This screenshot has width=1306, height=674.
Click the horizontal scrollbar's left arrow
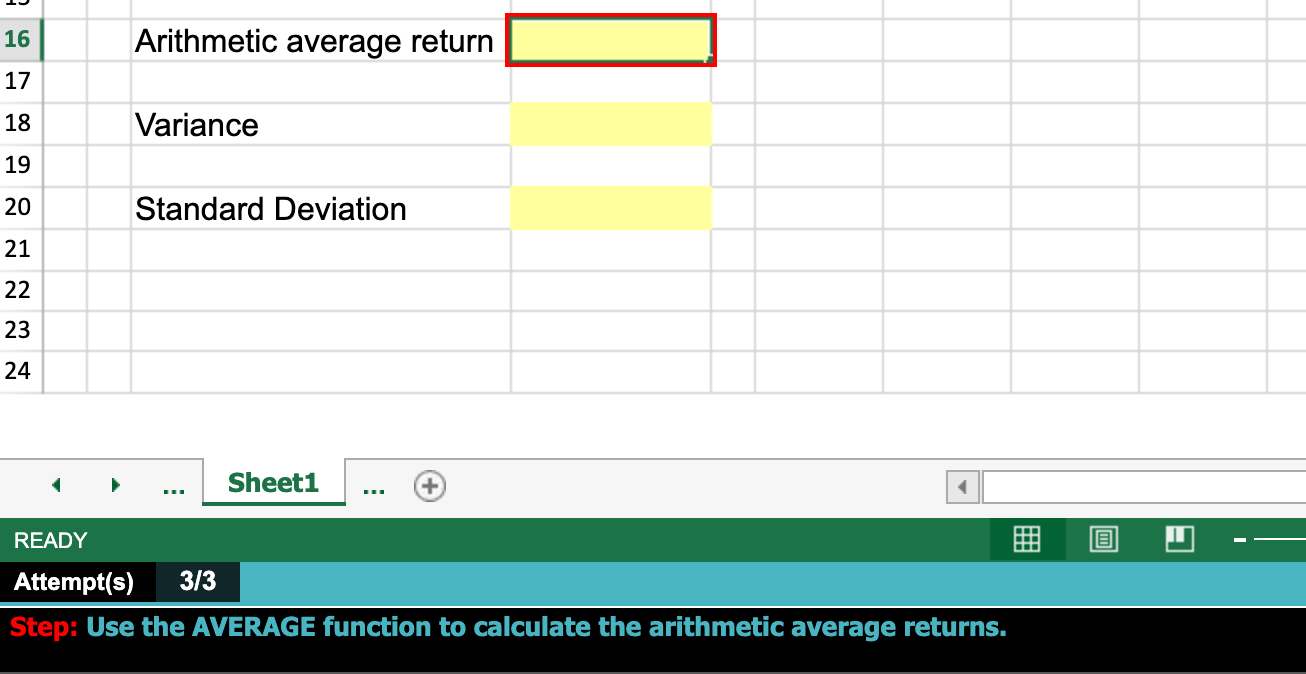[x=961, y=487]
